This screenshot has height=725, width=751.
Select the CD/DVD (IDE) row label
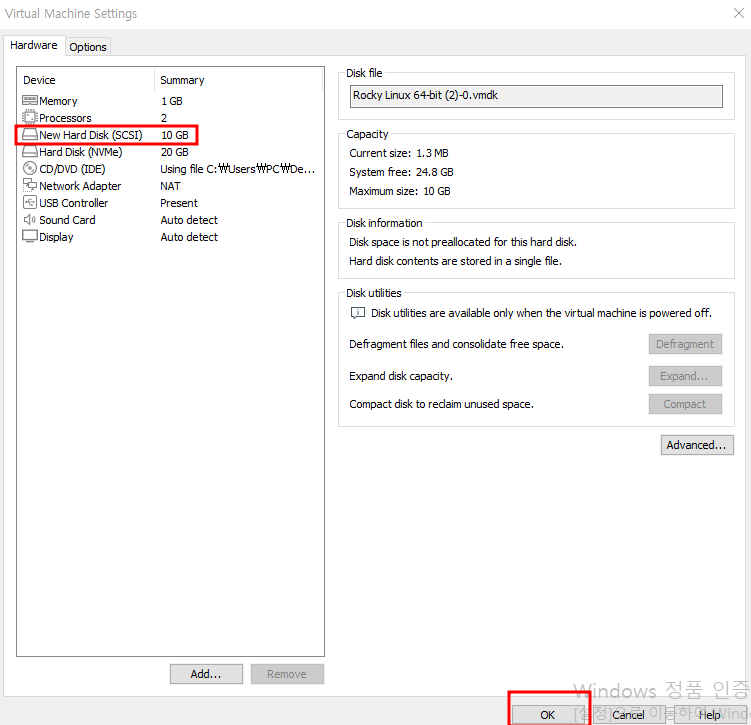[x=72, y=169]
